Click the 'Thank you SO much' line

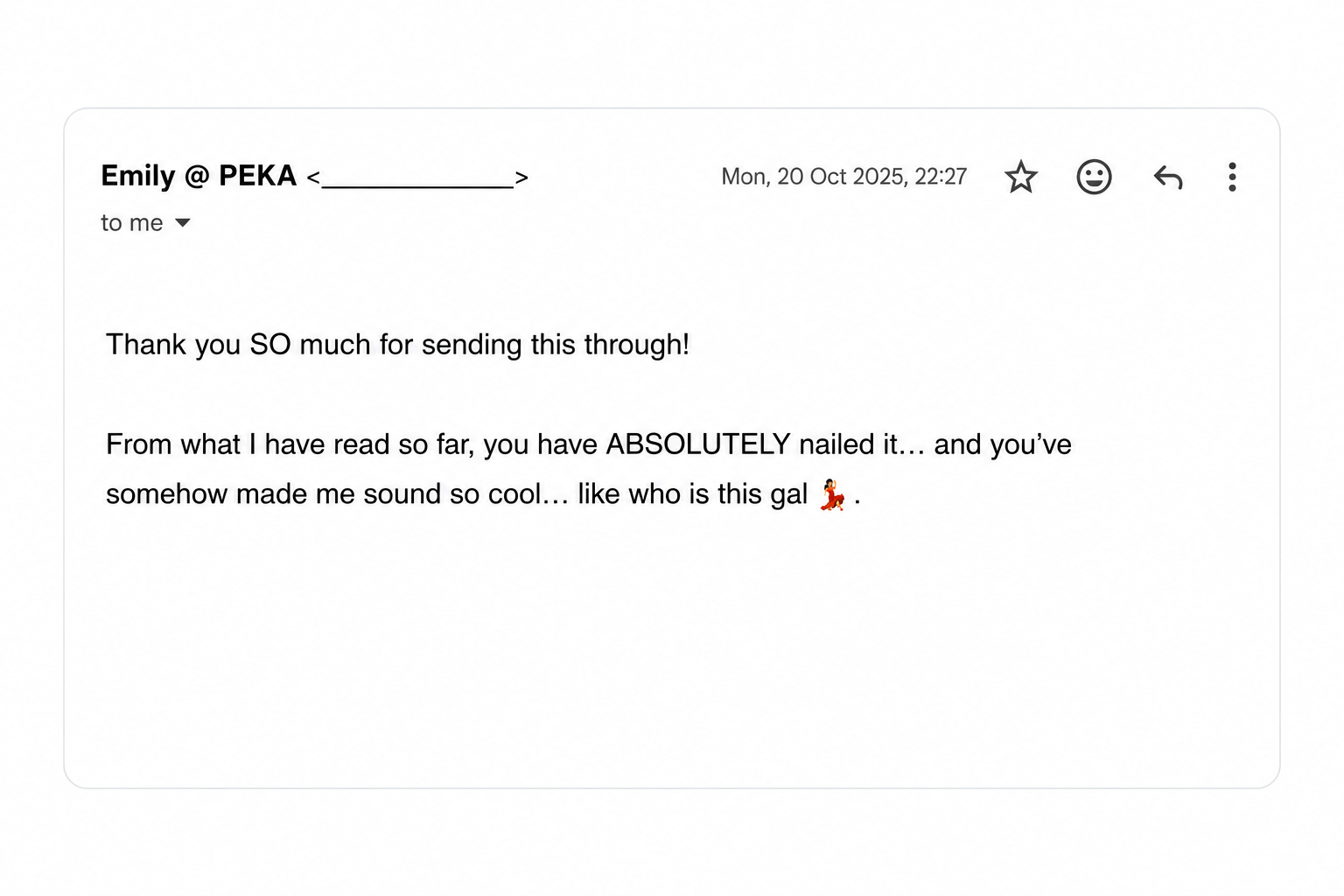coord(397,345)
